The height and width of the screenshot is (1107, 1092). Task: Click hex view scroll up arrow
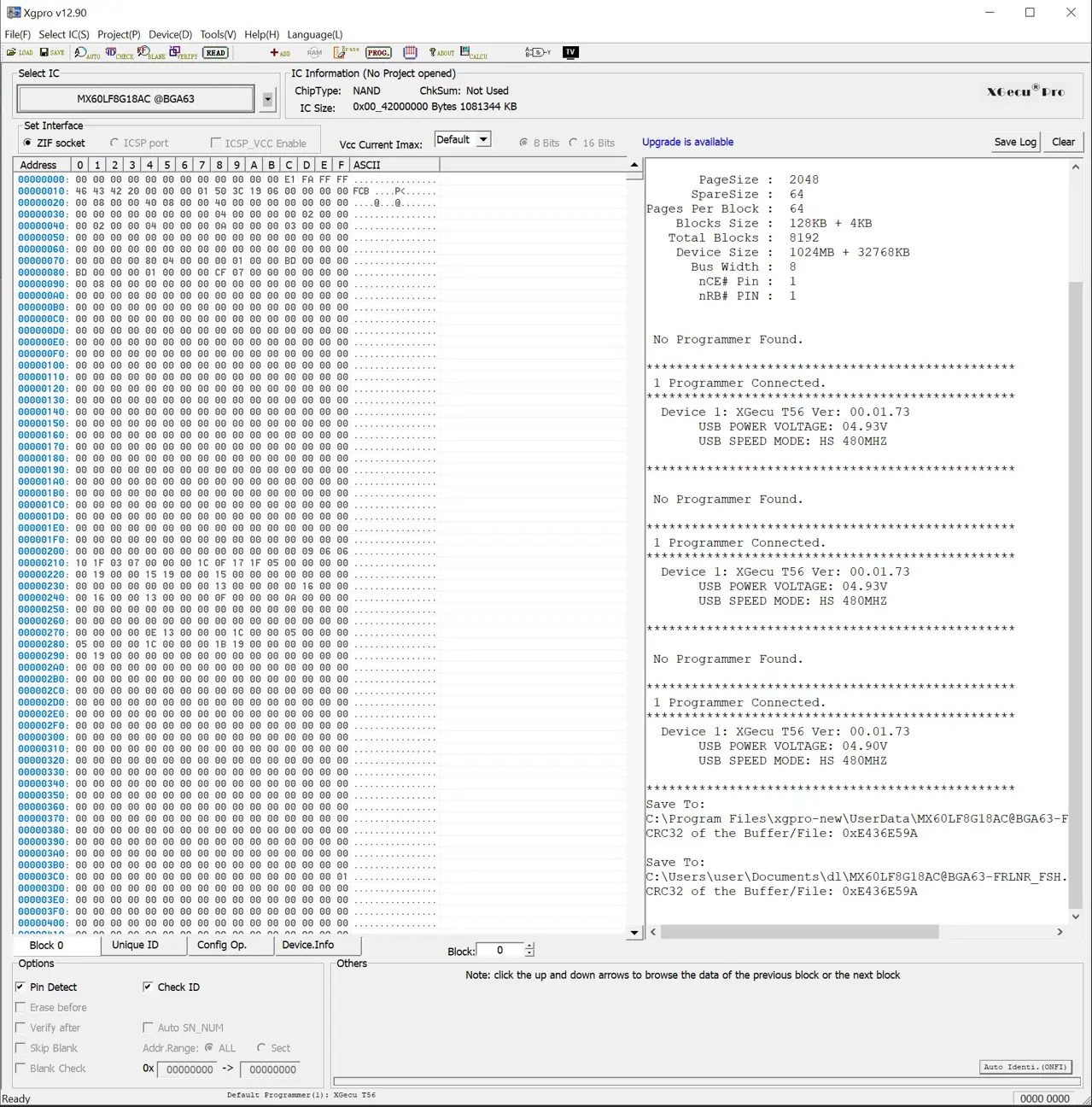click(634, 165)
